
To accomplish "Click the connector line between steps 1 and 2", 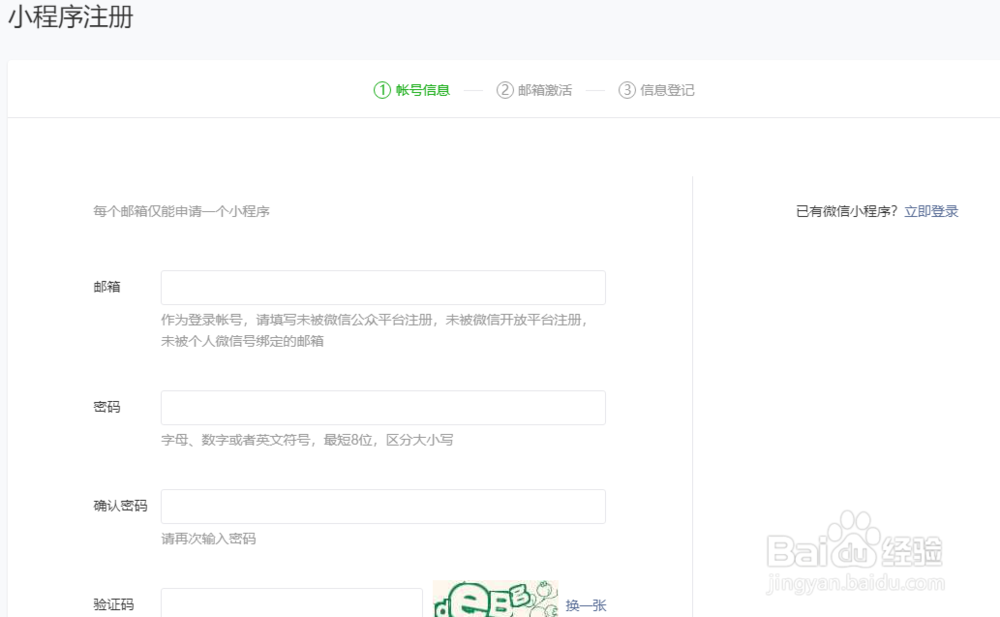I will coord(474,89).
